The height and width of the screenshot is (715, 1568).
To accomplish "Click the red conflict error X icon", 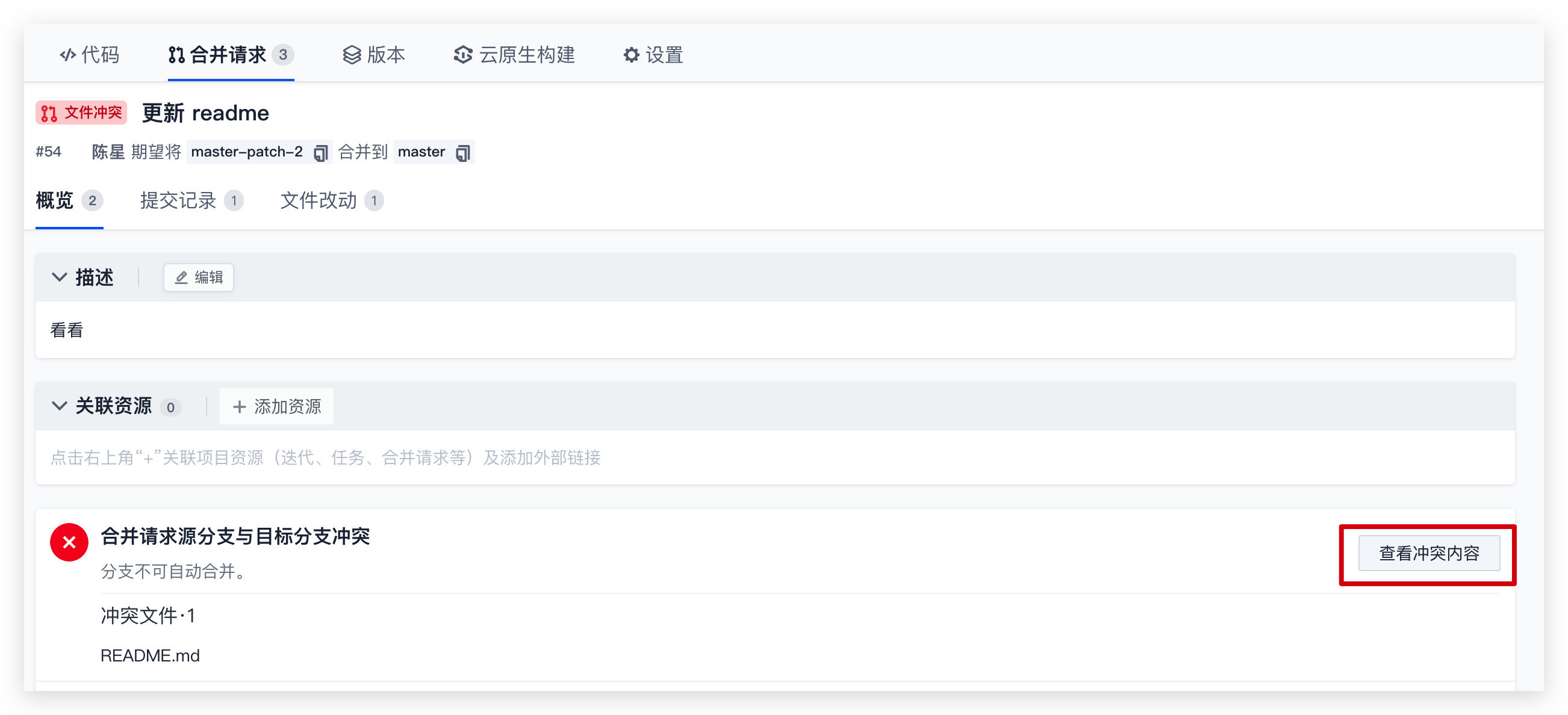I will (69, 542).
